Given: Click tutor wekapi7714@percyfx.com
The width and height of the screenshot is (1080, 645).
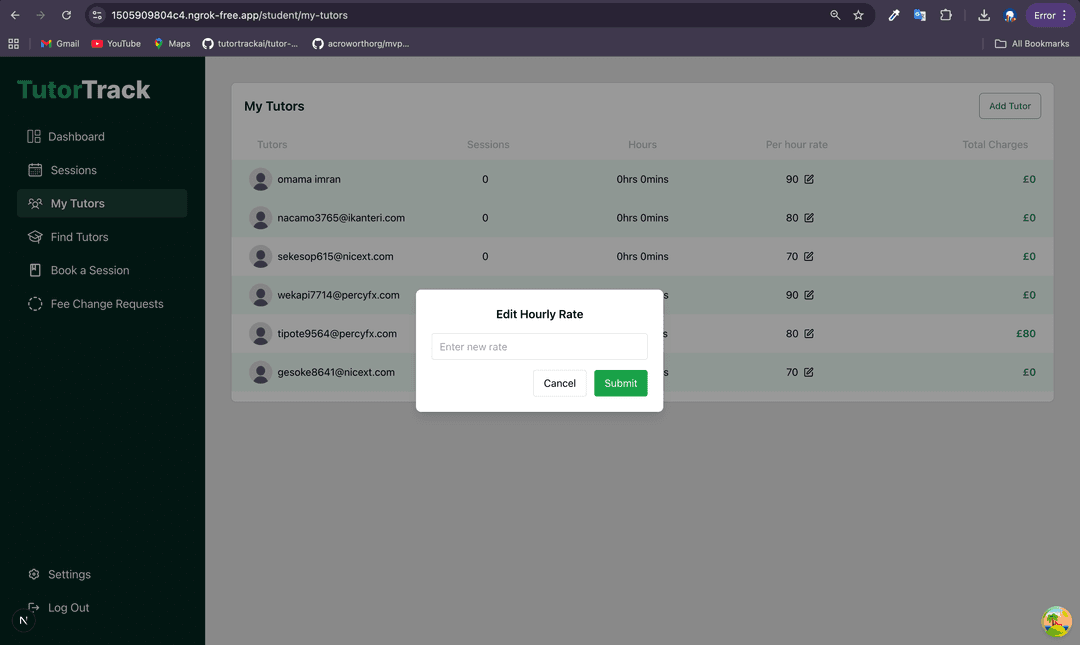Looking at the screenshot, I should coord(338,295).
